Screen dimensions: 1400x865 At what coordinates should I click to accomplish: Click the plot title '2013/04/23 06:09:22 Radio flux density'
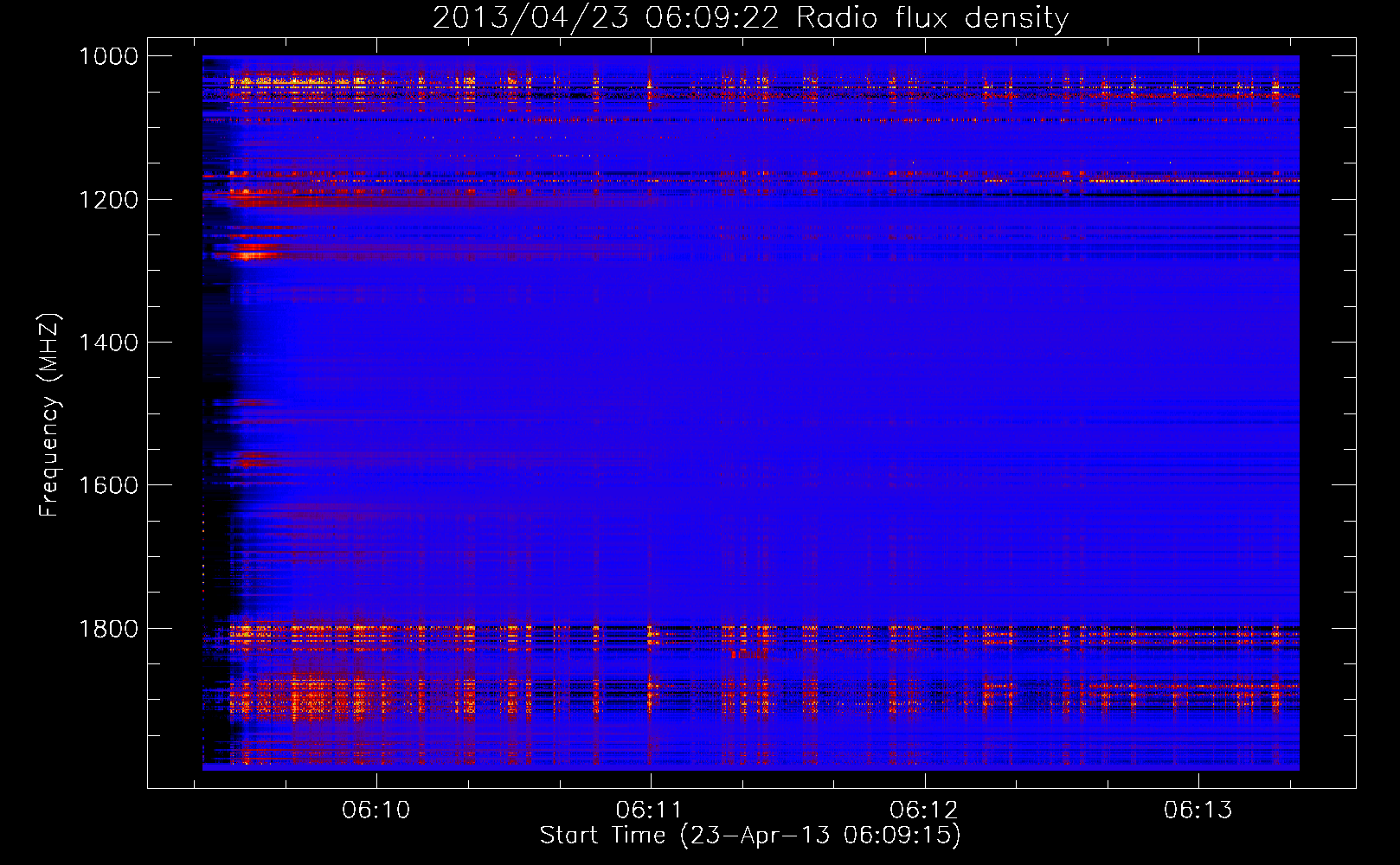click(750, 18)
